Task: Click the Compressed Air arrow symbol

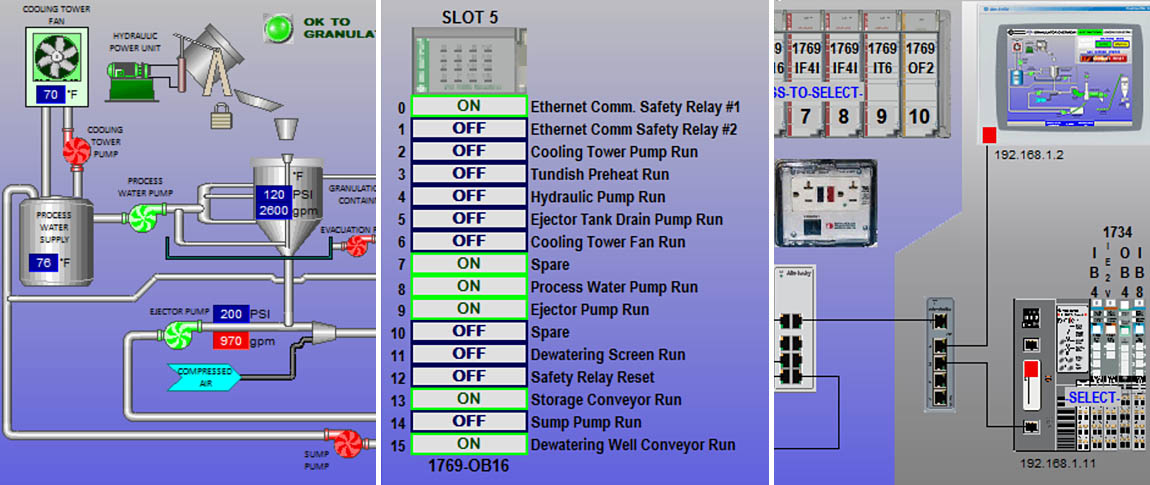Action: pyautogui.click(x=203, y=376)
